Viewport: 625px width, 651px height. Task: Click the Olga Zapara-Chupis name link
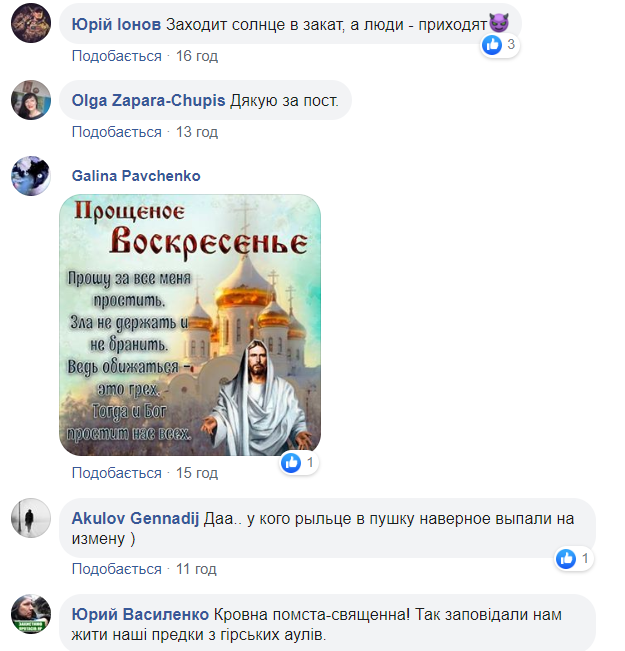click(148, 100)
